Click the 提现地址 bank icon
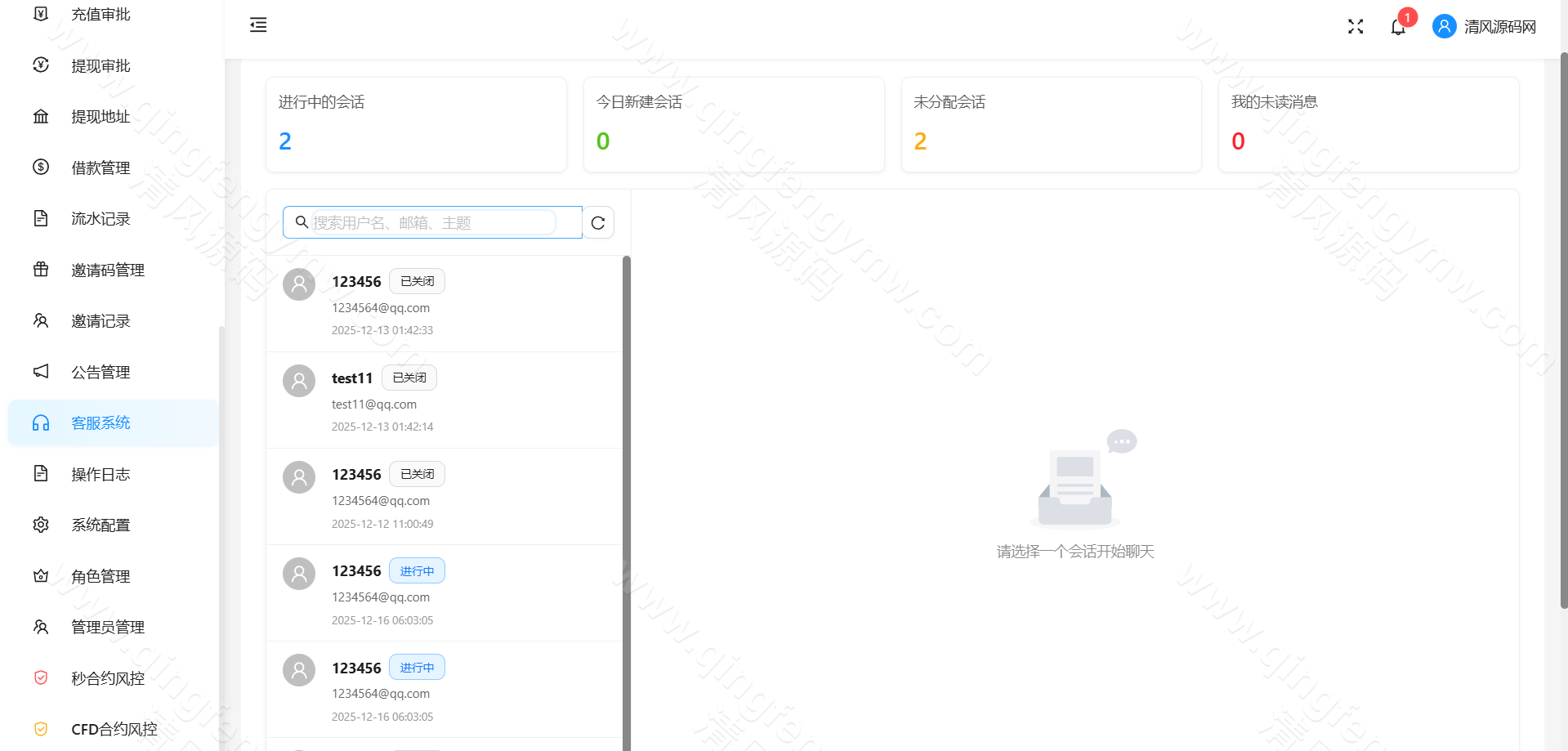This screenshot has height=751, width=1568. pos(41,116)
